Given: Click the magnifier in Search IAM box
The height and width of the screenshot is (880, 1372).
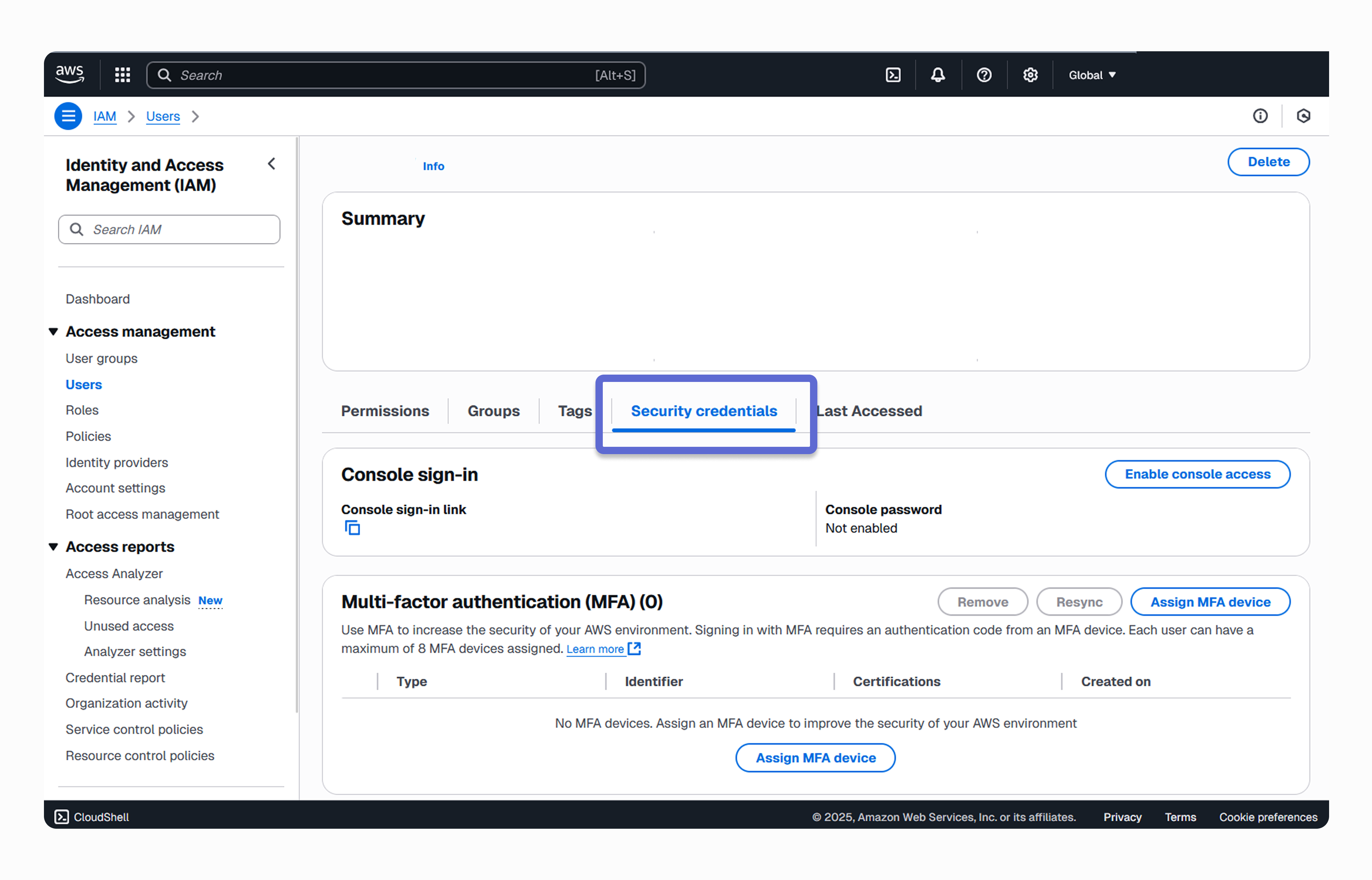Looking at the screenshot, I should click(77, 229).
